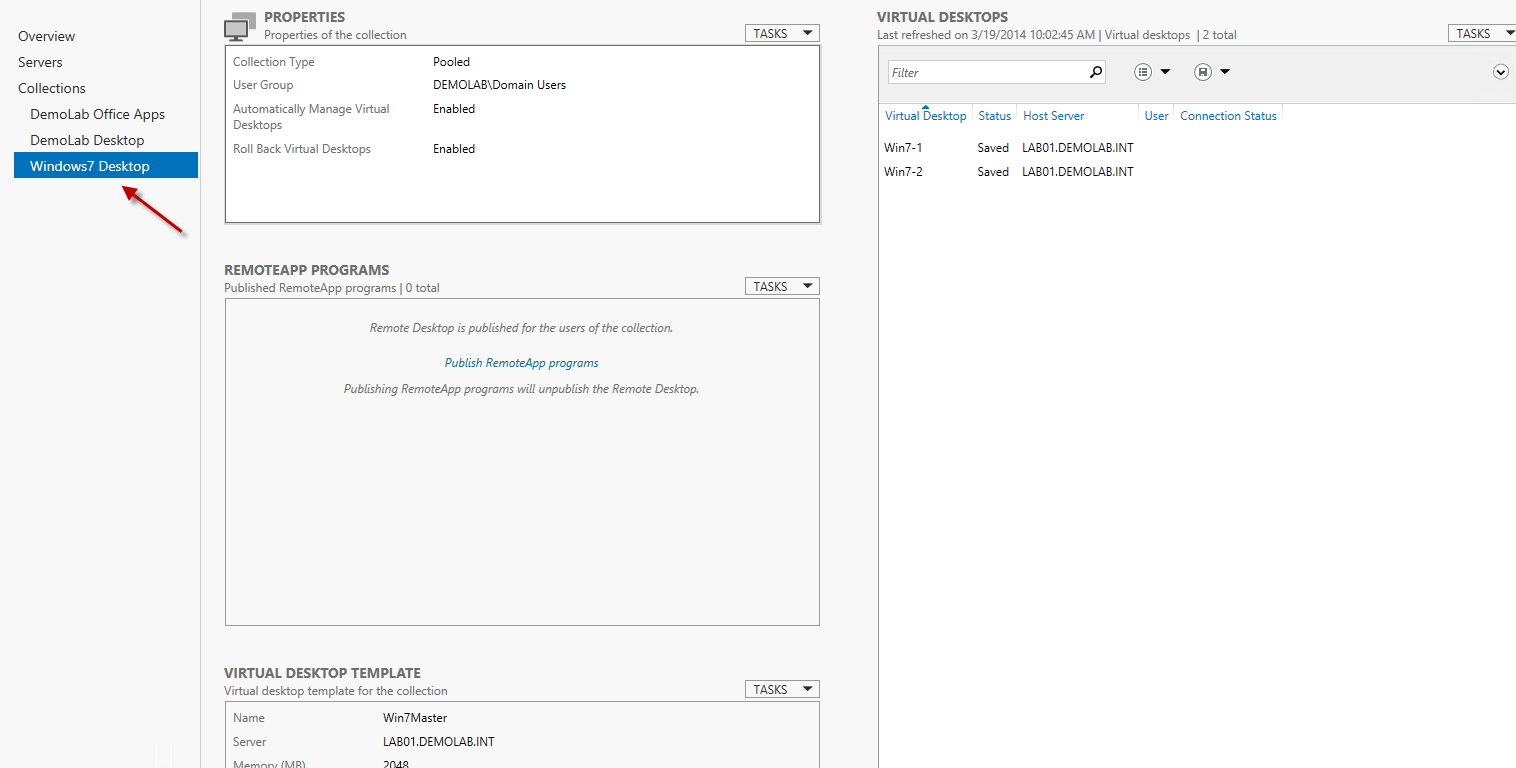Click Publish RemoteApp programs link
The width and height of the screenshot is (1516, 768).
(521, 363)
